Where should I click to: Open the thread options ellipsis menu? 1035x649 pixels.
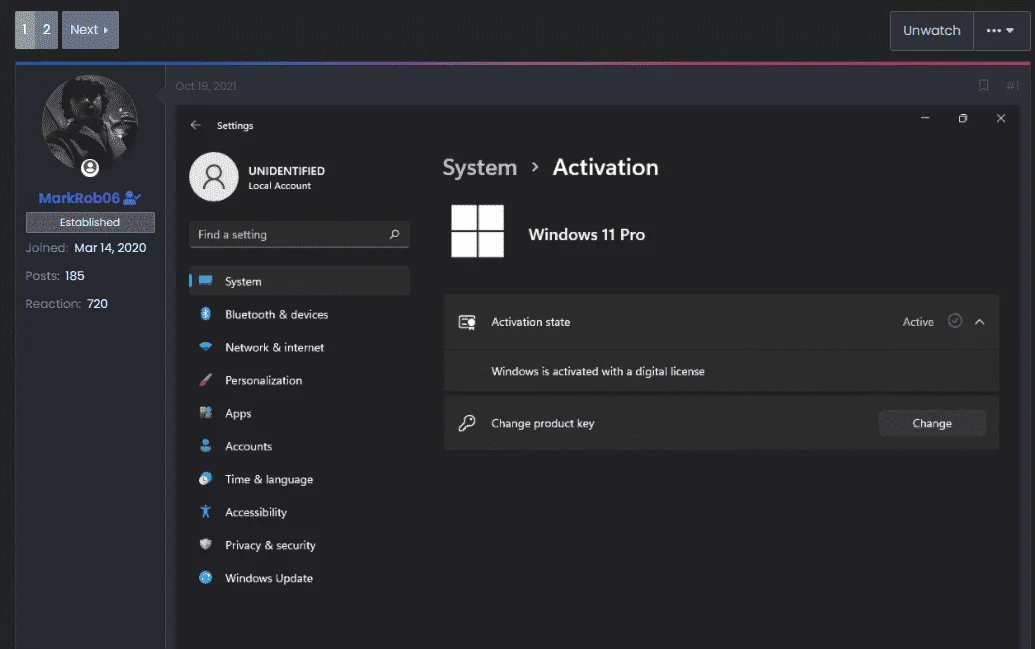click(1001, 30)
